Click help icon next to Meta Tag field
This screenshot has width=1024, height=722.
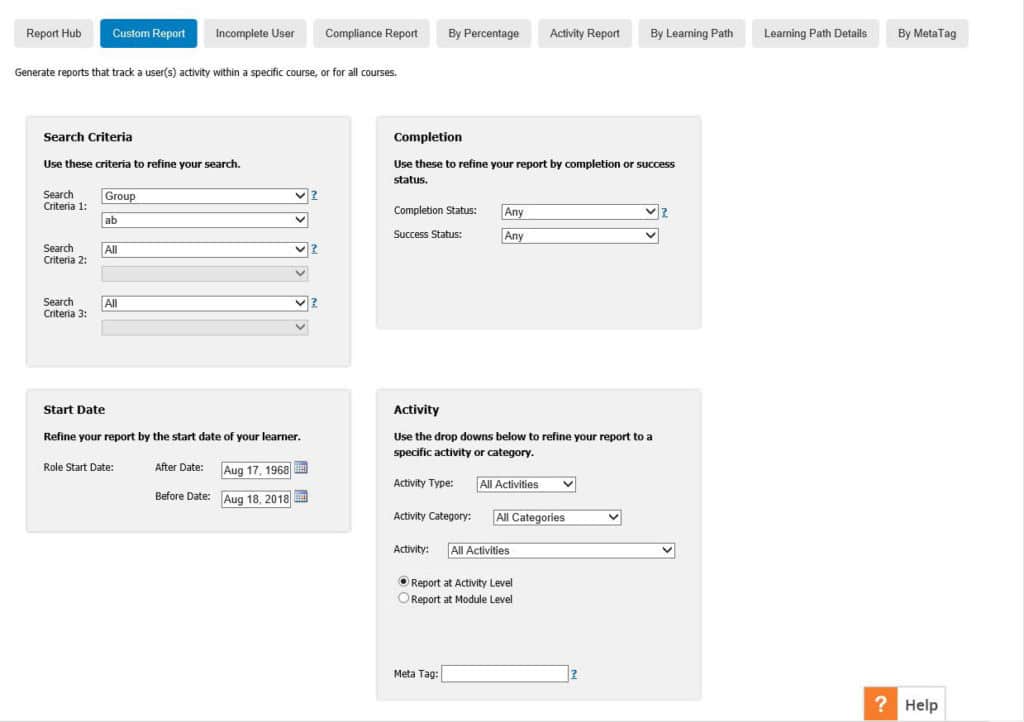pyautogui.click(x=574, y=674)
